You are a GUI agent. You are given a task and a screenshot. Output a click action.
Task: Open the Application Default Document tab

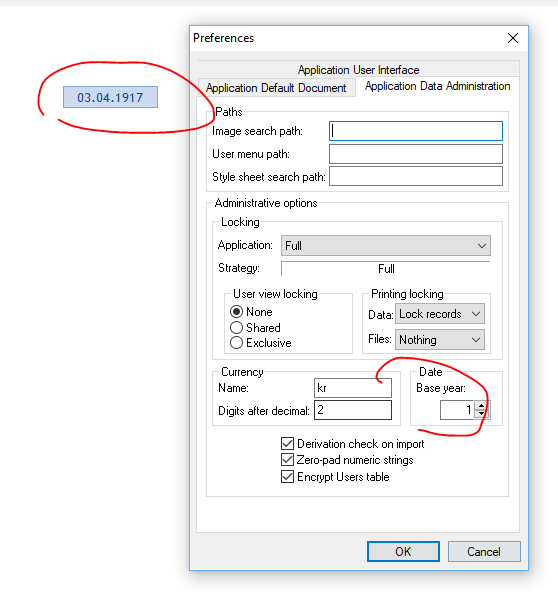[276, 88]
